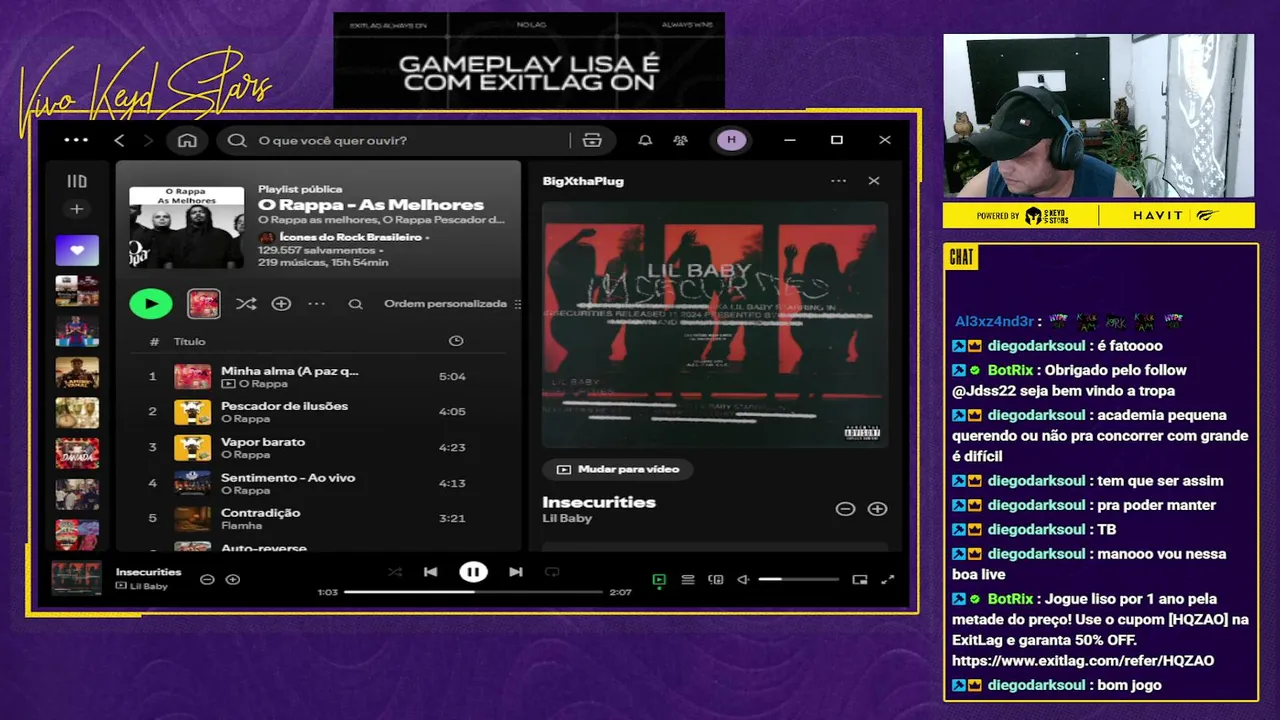
Task: Toggle the Now Playing view button
Action: (659, 579)
